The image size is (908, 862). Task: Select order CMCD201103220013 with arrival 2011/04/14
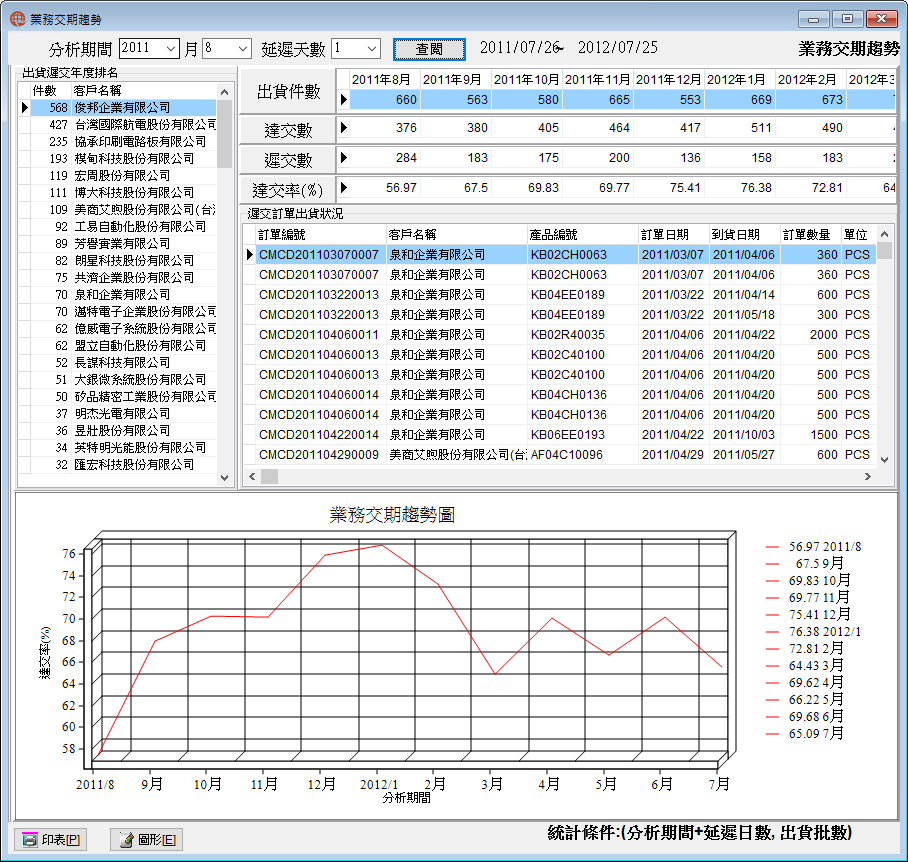coord(566,295)
